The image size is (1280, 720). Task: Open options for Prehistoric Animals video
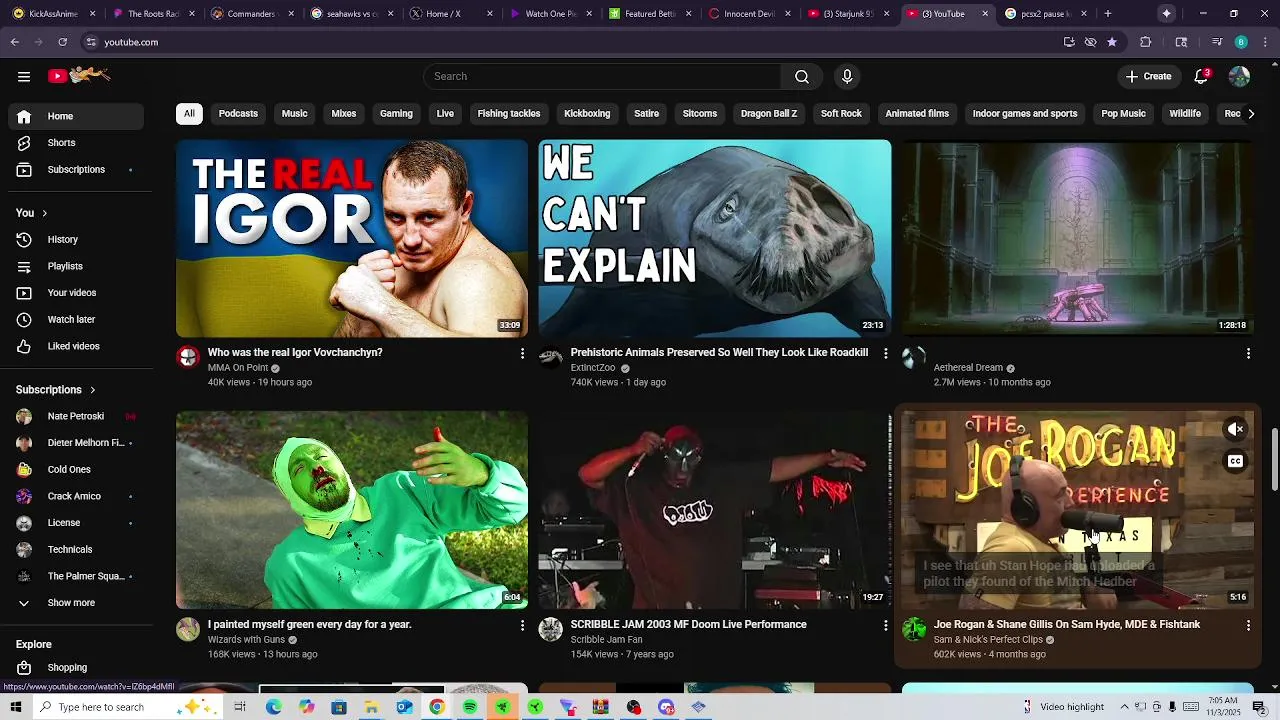[885, 353]
